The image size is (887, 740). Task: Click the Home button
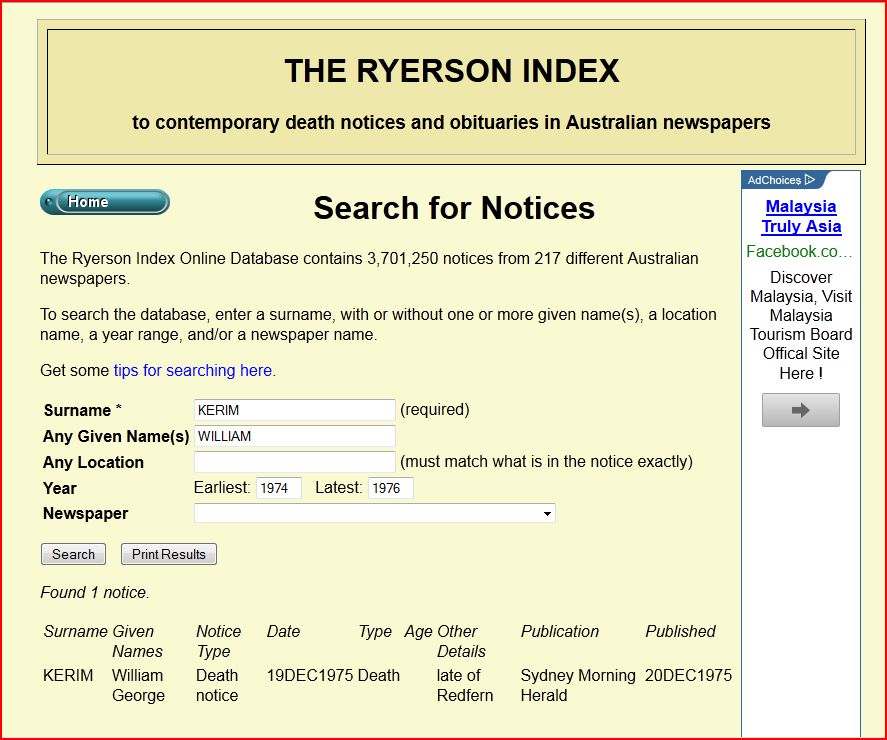pos(105,202)
